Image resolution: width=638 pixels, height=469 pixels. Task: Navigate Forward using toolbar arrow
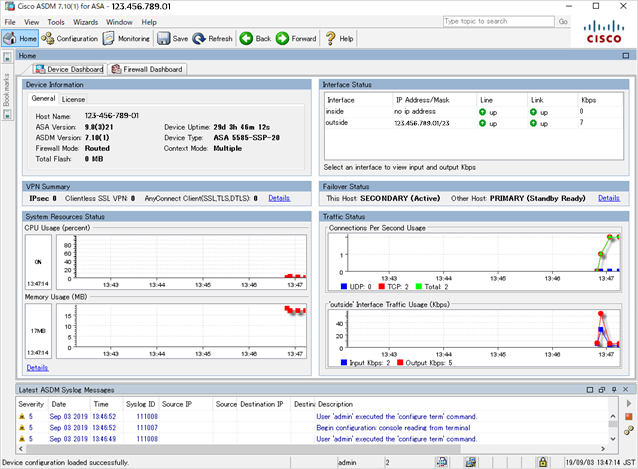click(296, 38)
